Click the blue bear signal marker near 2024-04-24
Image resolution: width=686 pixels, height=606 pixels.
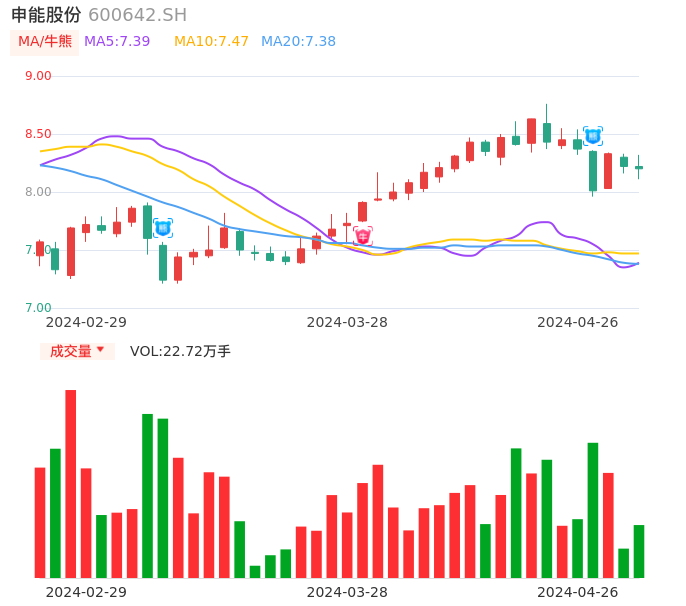tap(593, 136)
